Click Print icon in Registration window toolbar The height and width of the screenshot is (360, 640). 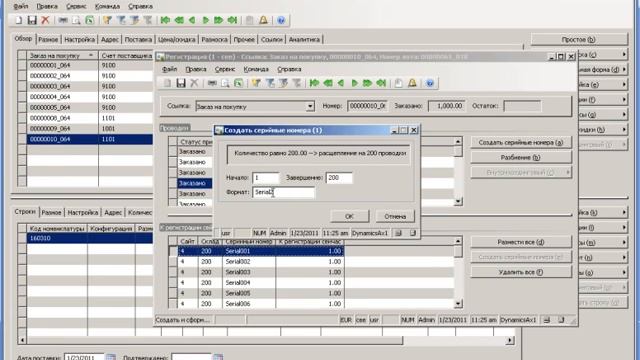pos(212,83)
